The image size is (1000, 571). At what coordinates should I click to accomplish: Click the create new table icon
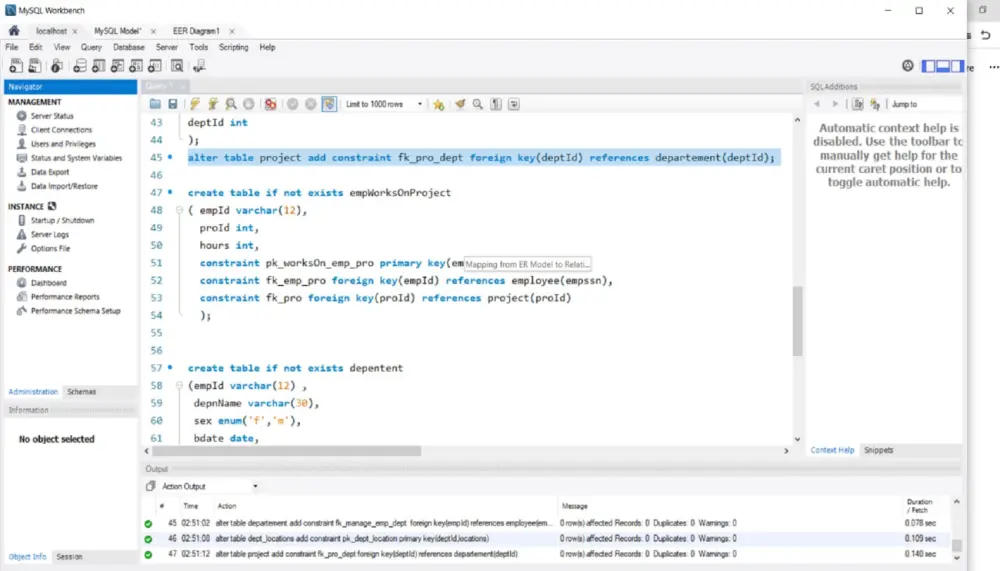coord(98,66)
